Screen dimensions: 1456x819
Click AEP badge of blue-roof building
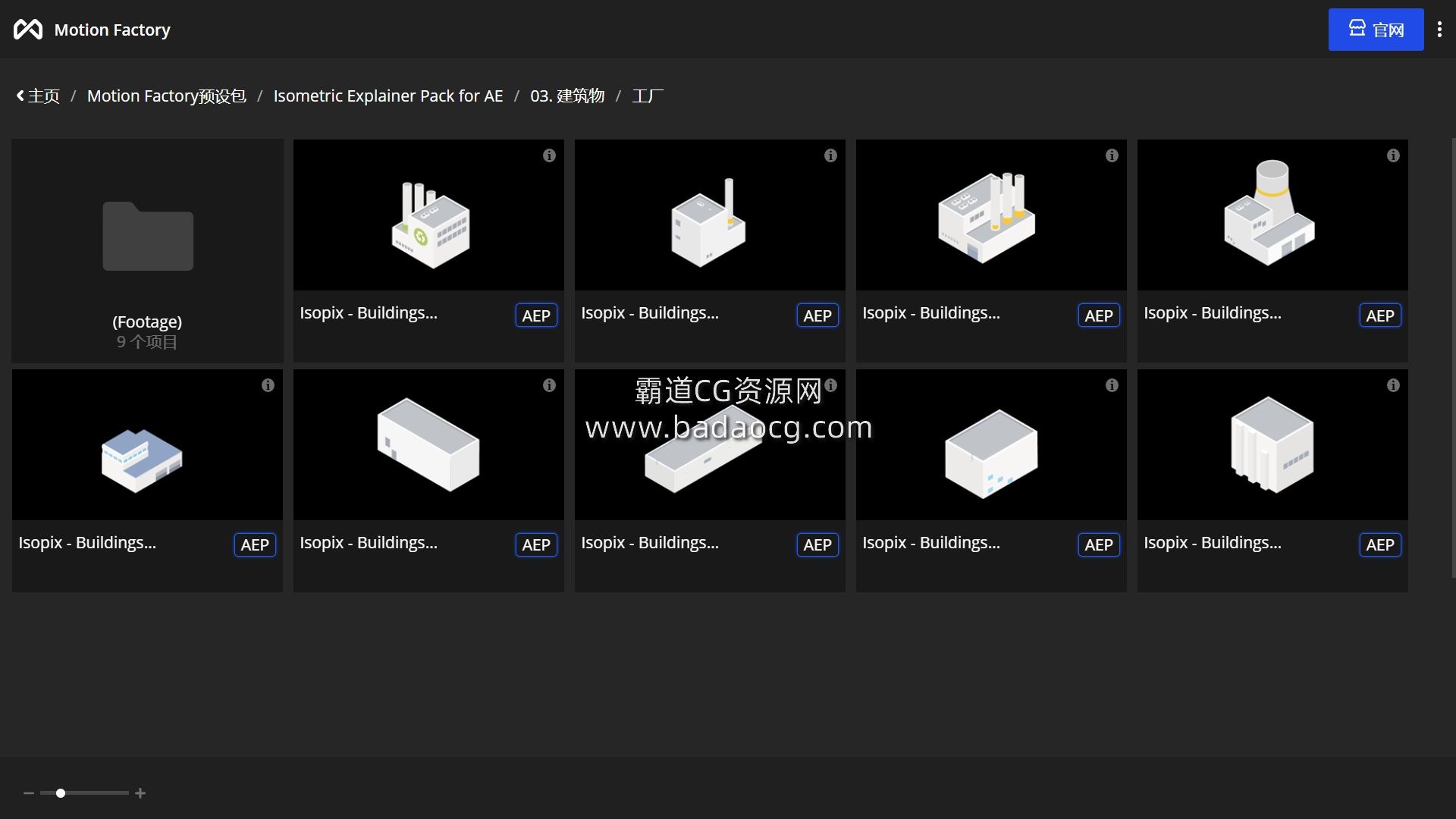click(255, 544)
